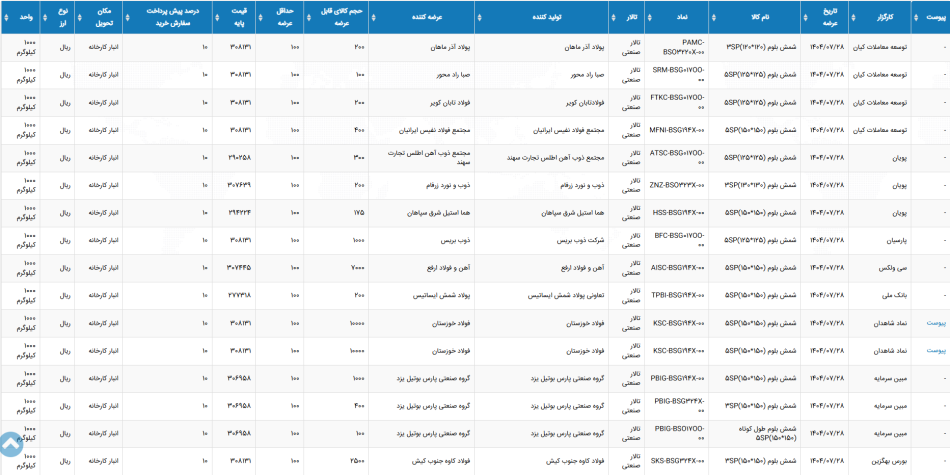Viewport: 950px width, 475px height.
Task: Click the base price ۲۷۷۳۱۸
Action: coord(239,296)
